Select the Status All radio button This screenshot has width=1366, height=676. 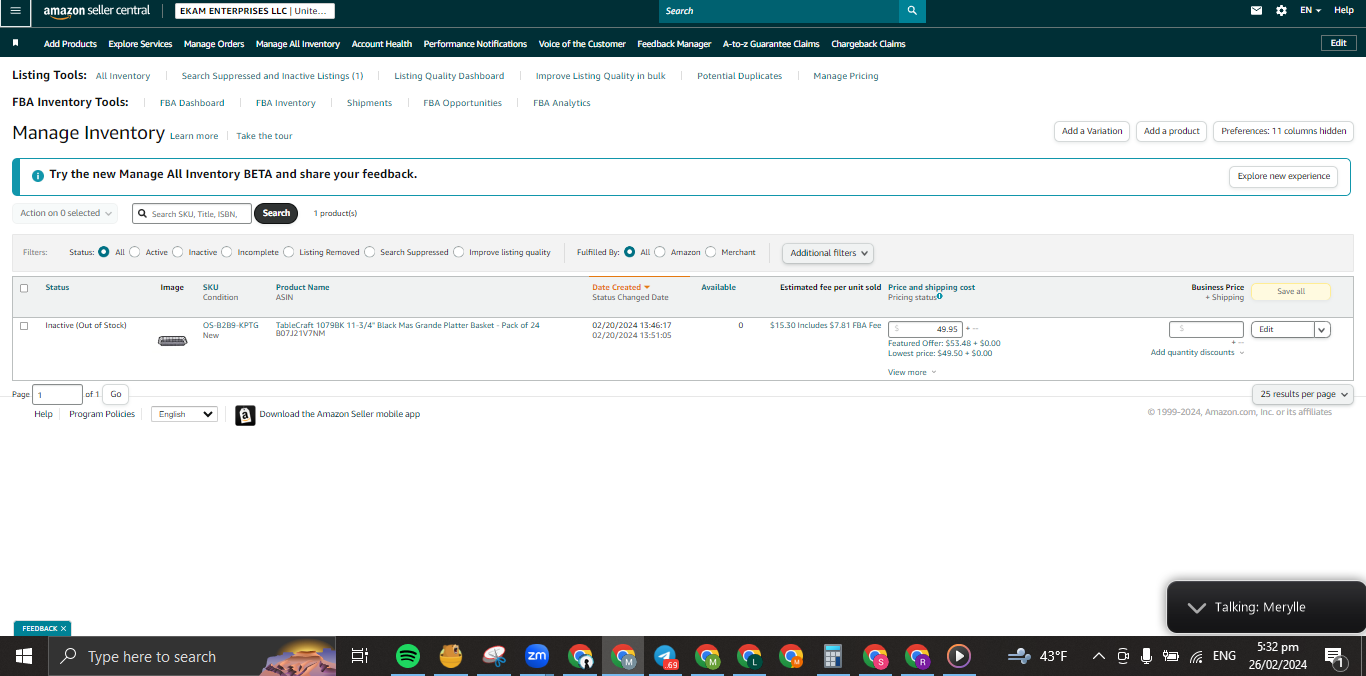103,252
